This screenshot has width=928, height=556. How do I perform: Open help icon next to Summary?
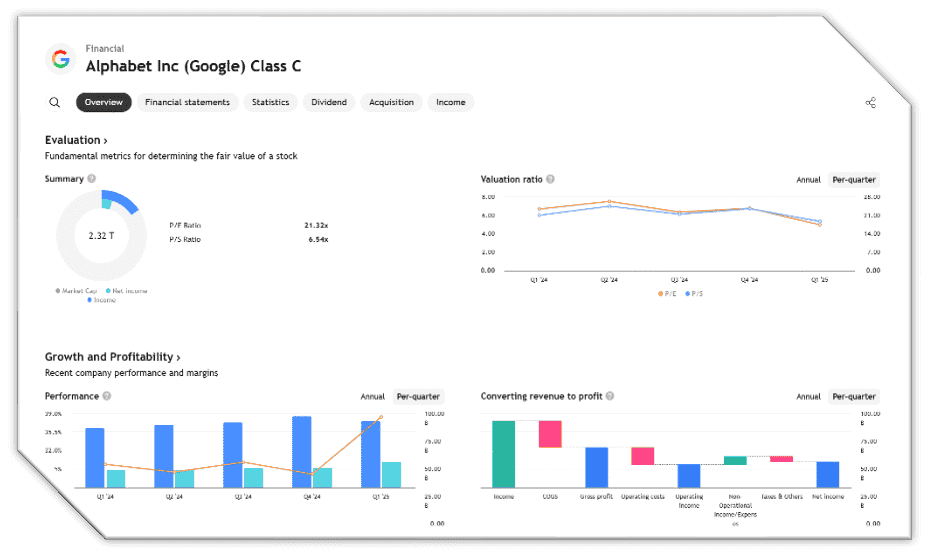[92, 179]
